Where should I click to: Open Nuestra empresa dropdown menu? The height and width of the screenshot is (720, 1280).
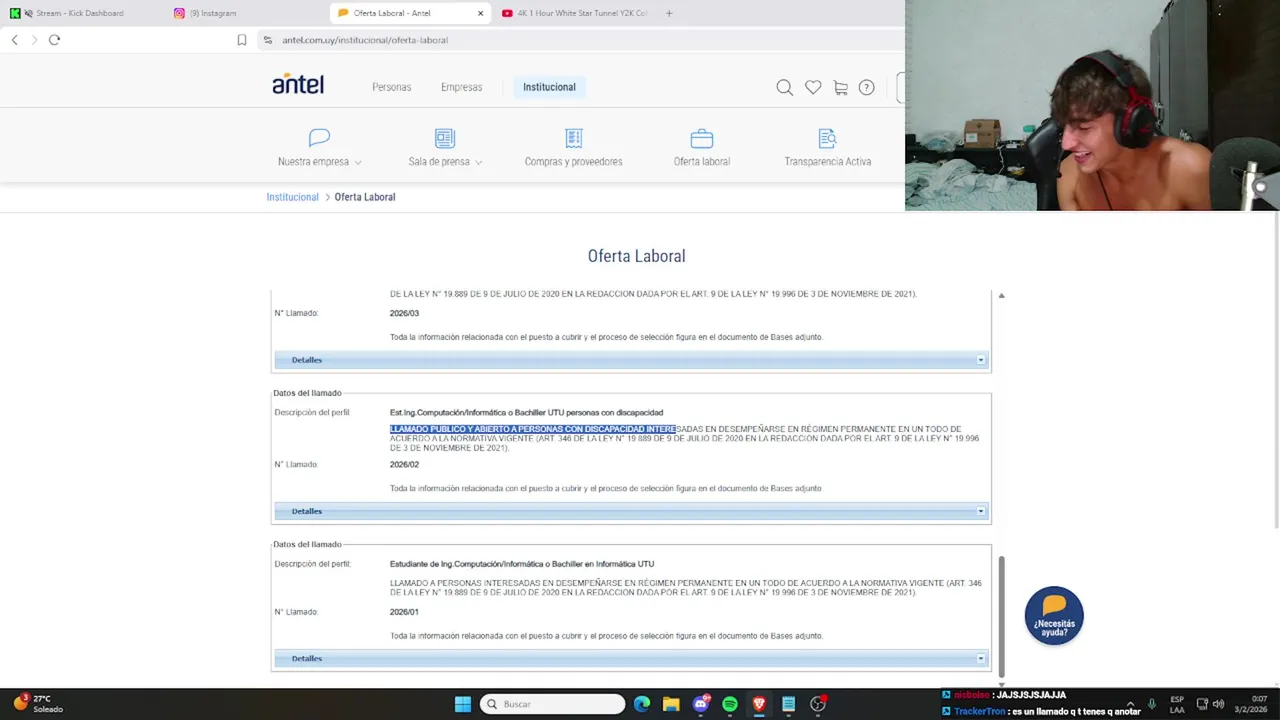click(319, 161)
